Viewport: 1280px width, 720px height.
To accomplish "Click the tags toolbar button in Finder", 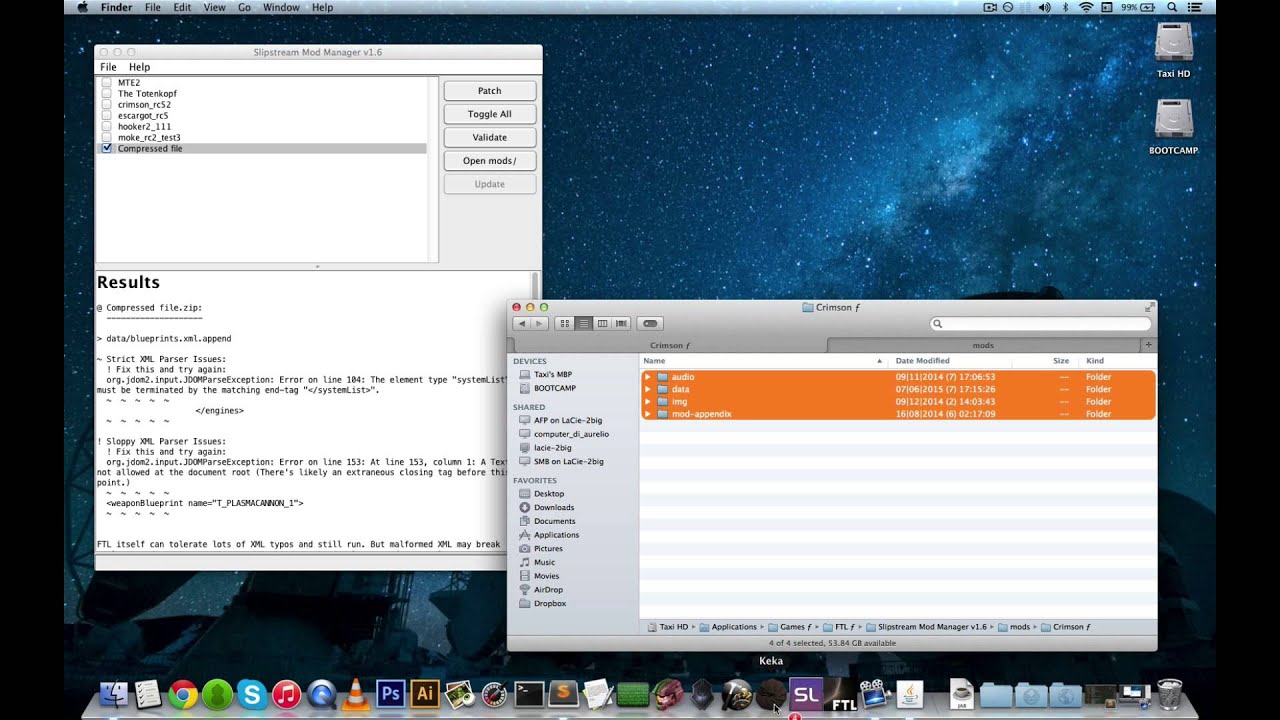I will tap(650, 323).
